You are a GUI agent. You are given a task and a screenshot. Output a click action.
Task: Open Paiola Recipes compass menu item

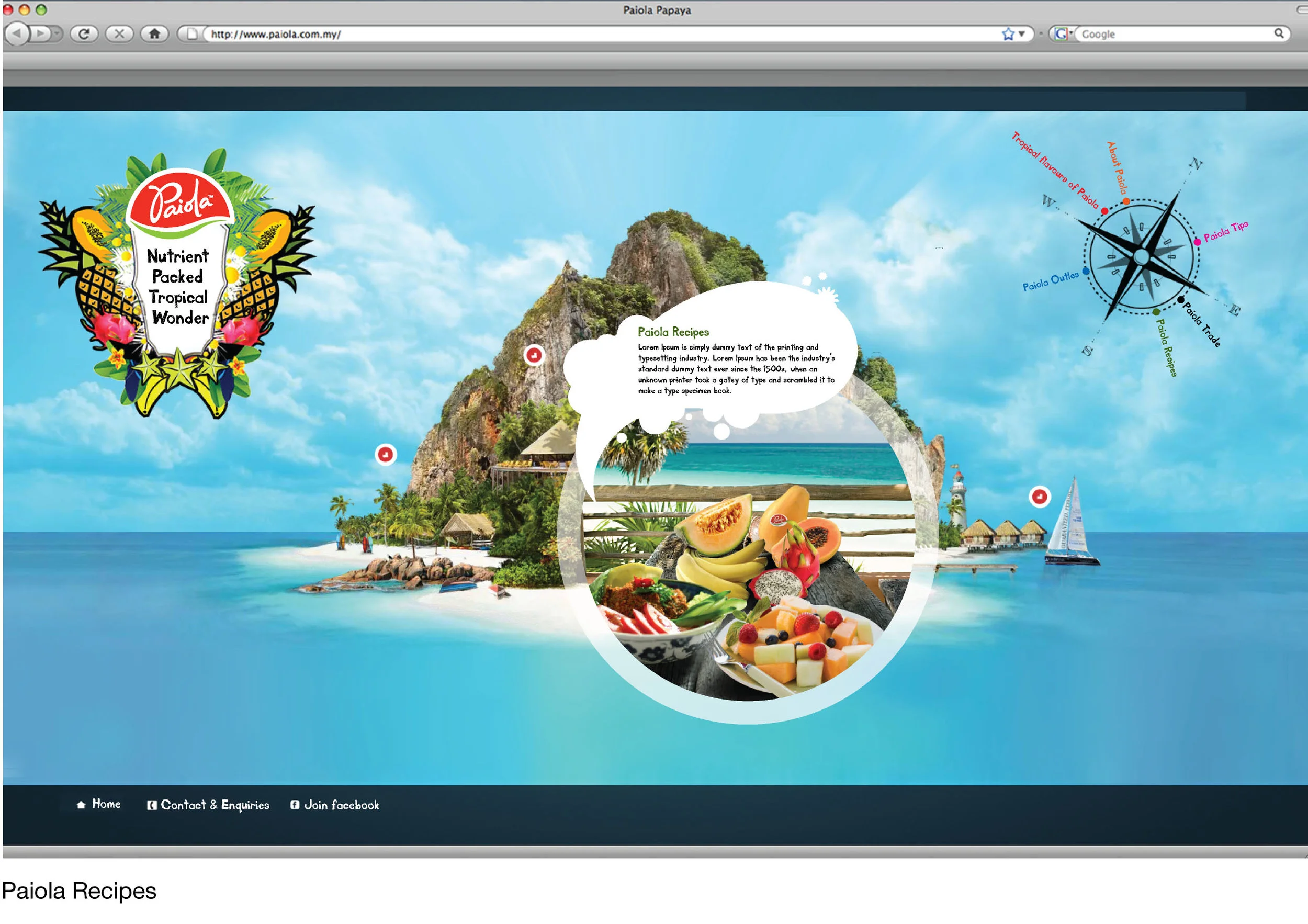[x=1165, y=347]
